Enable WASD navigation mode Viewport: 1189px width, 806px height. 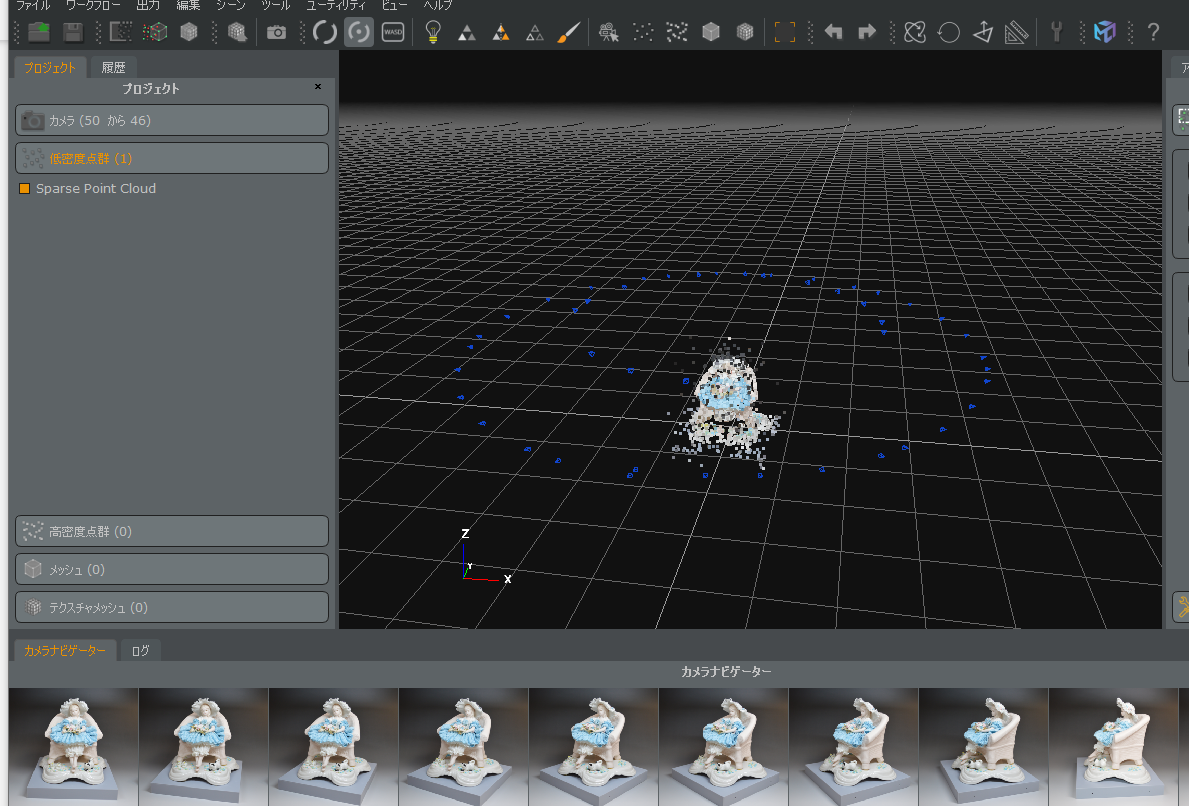point(393,32)
